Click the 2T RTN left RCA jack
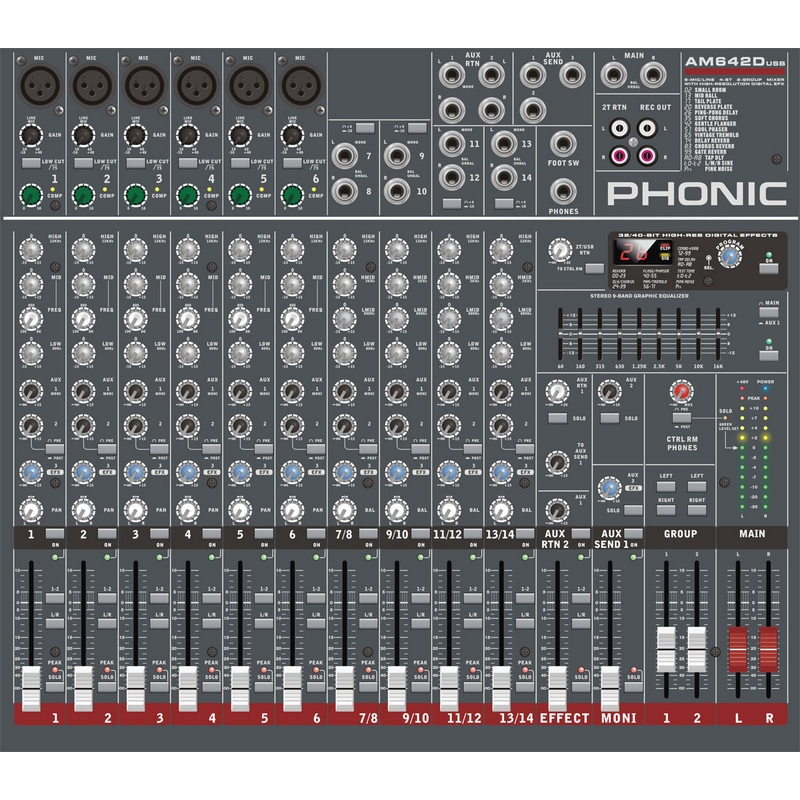The image size is (800, 800). [x=619, y=128]
